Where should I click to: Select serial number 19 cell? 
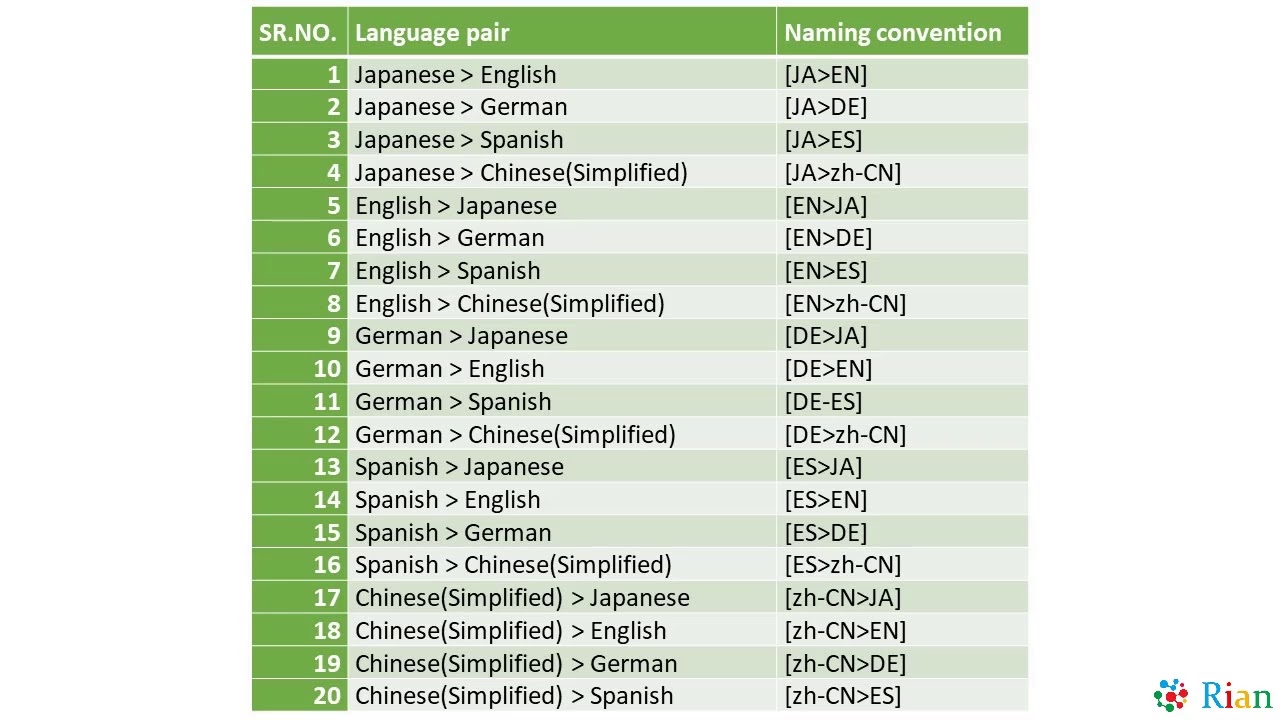click(x=327, y=664)
